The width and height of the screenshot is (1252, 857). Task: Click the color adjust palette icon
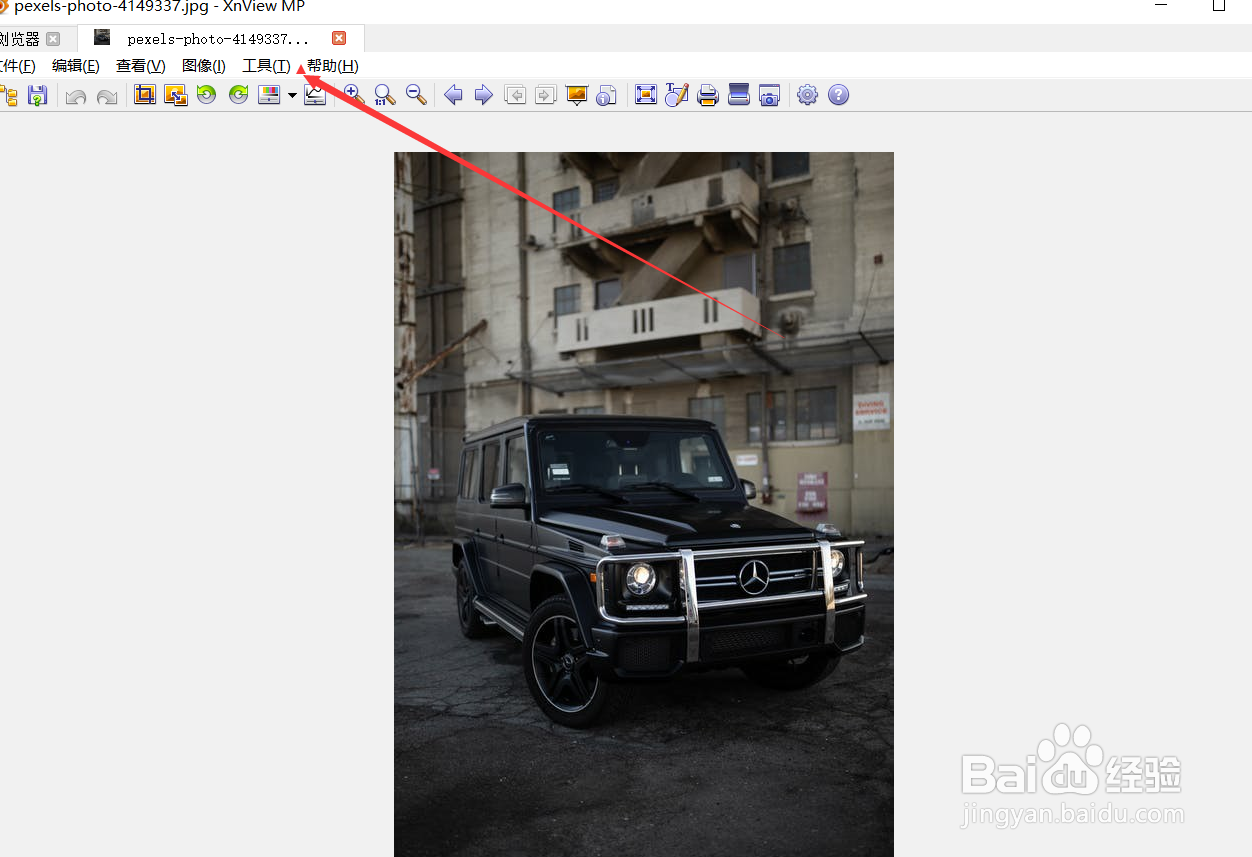tap(269, 95)
